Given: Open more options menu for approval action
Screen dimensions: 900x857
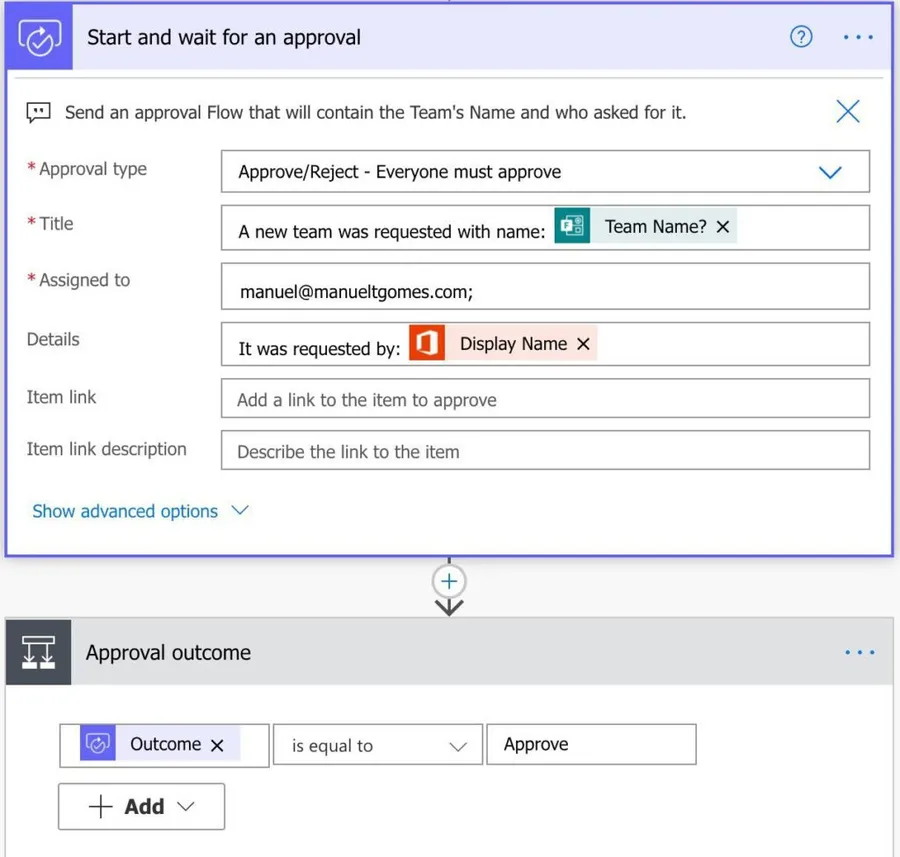Looking at the screenshot, I should click(858, 38).
